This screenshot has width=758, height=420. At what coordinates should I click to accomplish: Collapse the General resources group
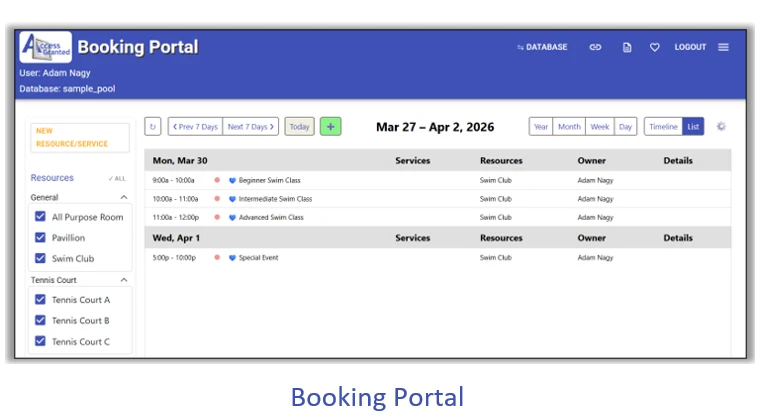pos(123,198)
